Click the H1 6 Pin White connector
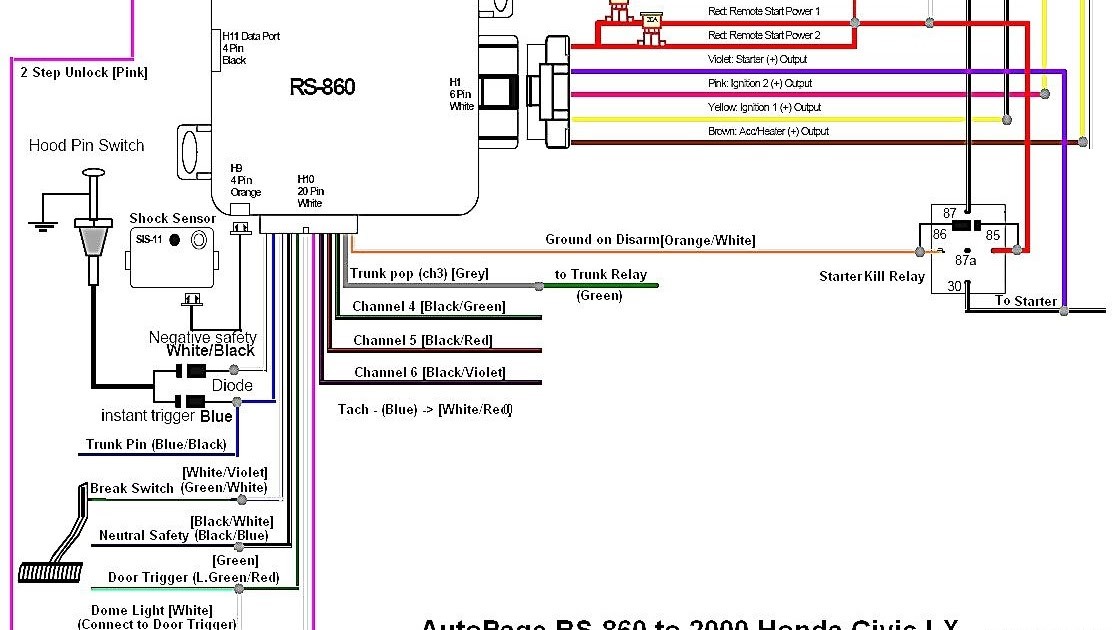The height and width of the screenshot is (630, 1113). [498, 93]
